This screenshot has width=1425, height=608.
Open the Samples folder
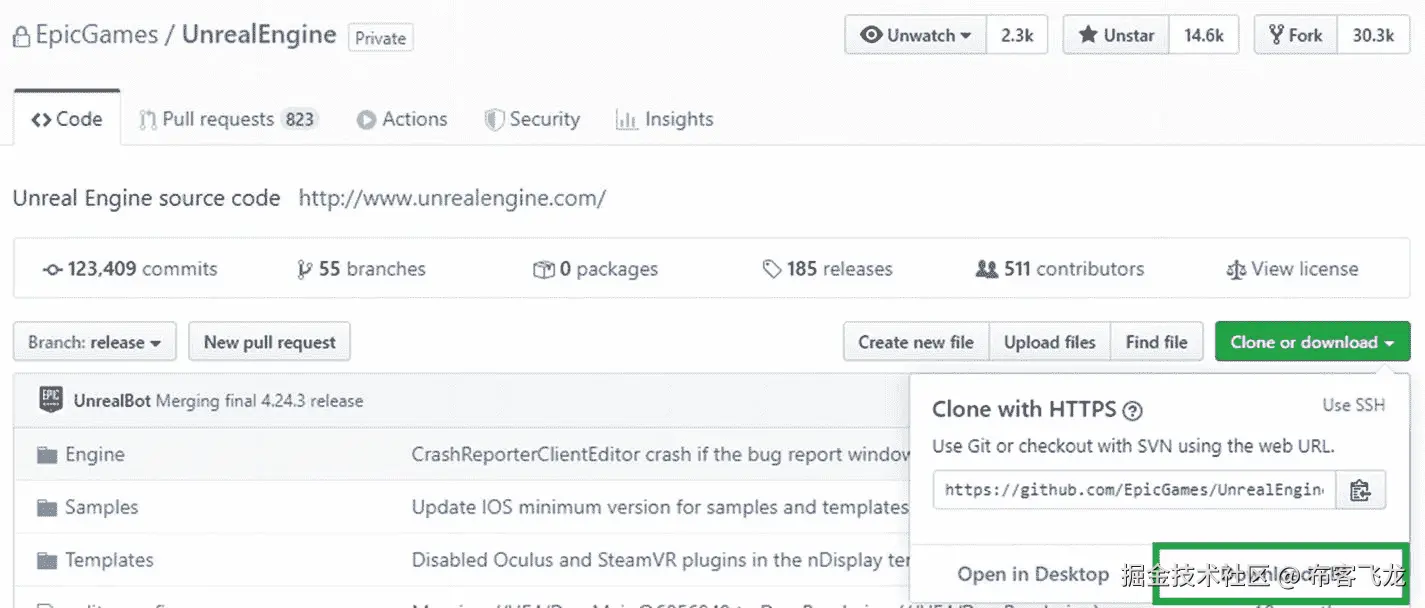102,507
